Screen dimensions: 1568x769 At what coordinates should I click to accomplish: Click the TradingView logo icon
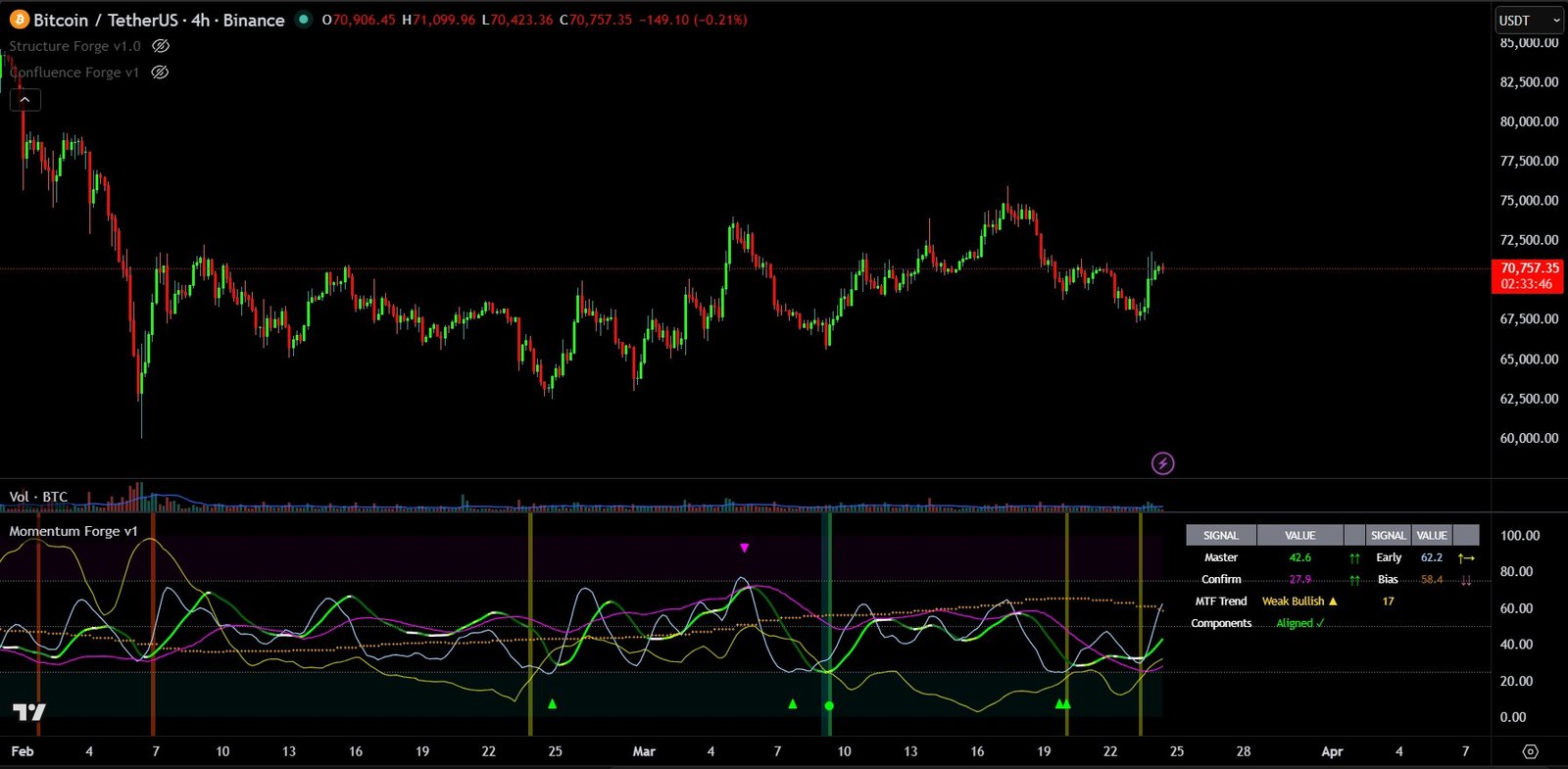28,712
